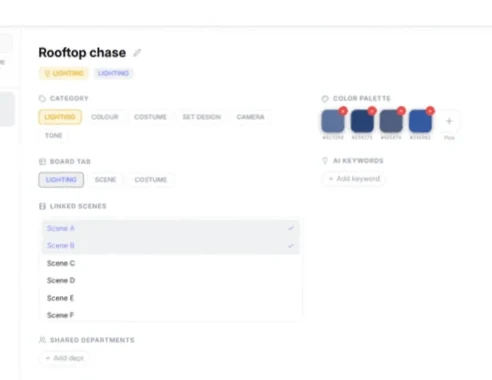Viewport: 492px width, 380px height.
Task: Click the slate gray-blue palette swatch
Action: [391, 121]
